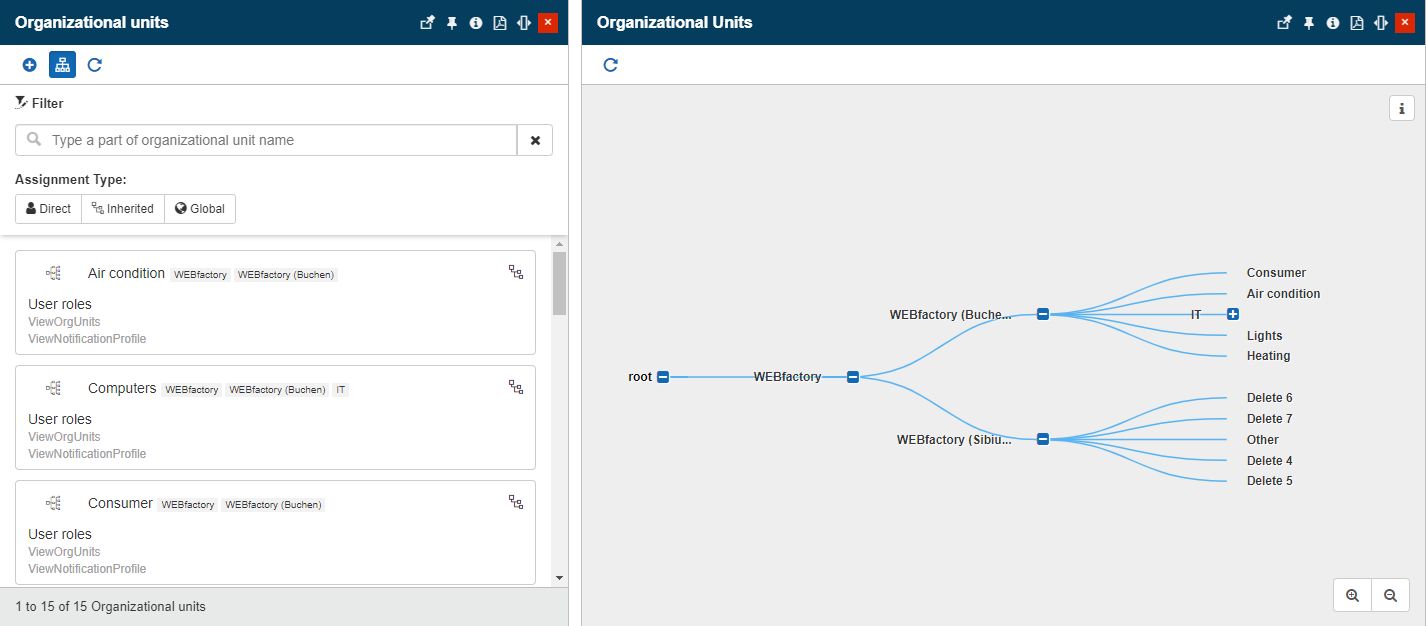The image size is (1426, 626).
Task: Collapse the WEBfactory tree node
Action: 853,377
